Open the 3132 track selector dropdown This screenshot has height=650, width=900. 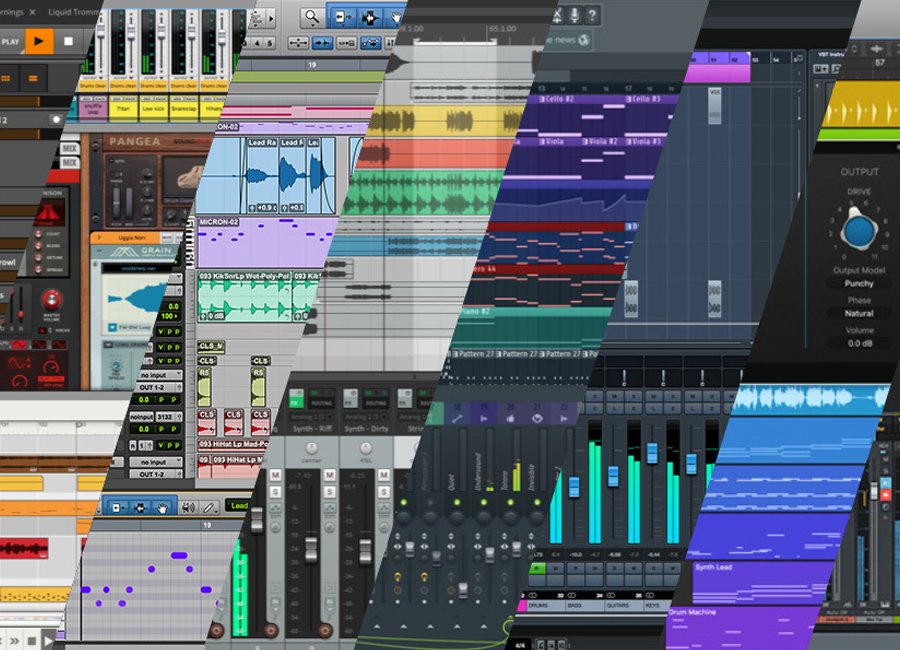[169, 417]
